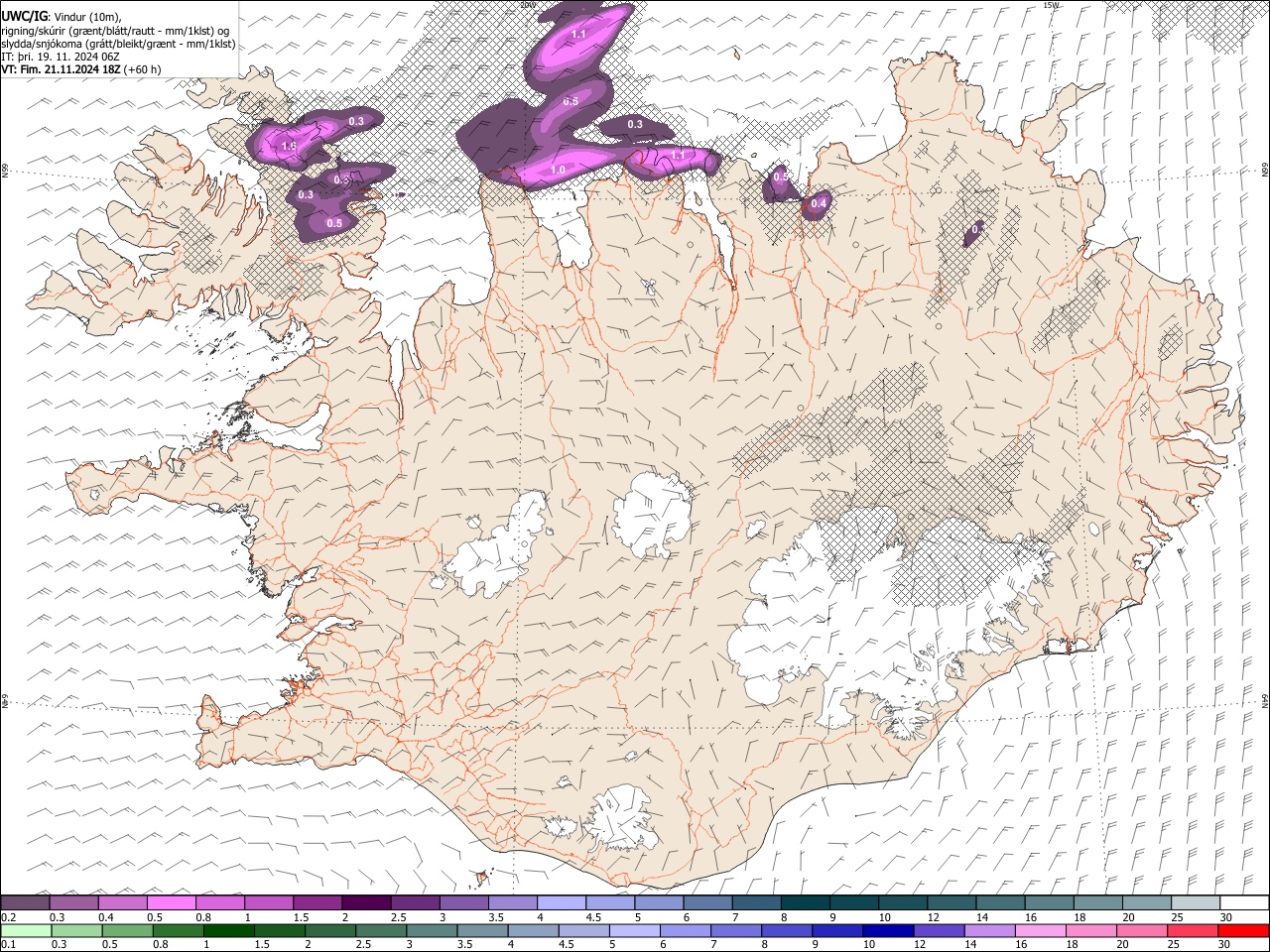Click the Mýrdalsjökull glacier near the south coast
The height and width of the screenshot is (952, 1270).
622,818
